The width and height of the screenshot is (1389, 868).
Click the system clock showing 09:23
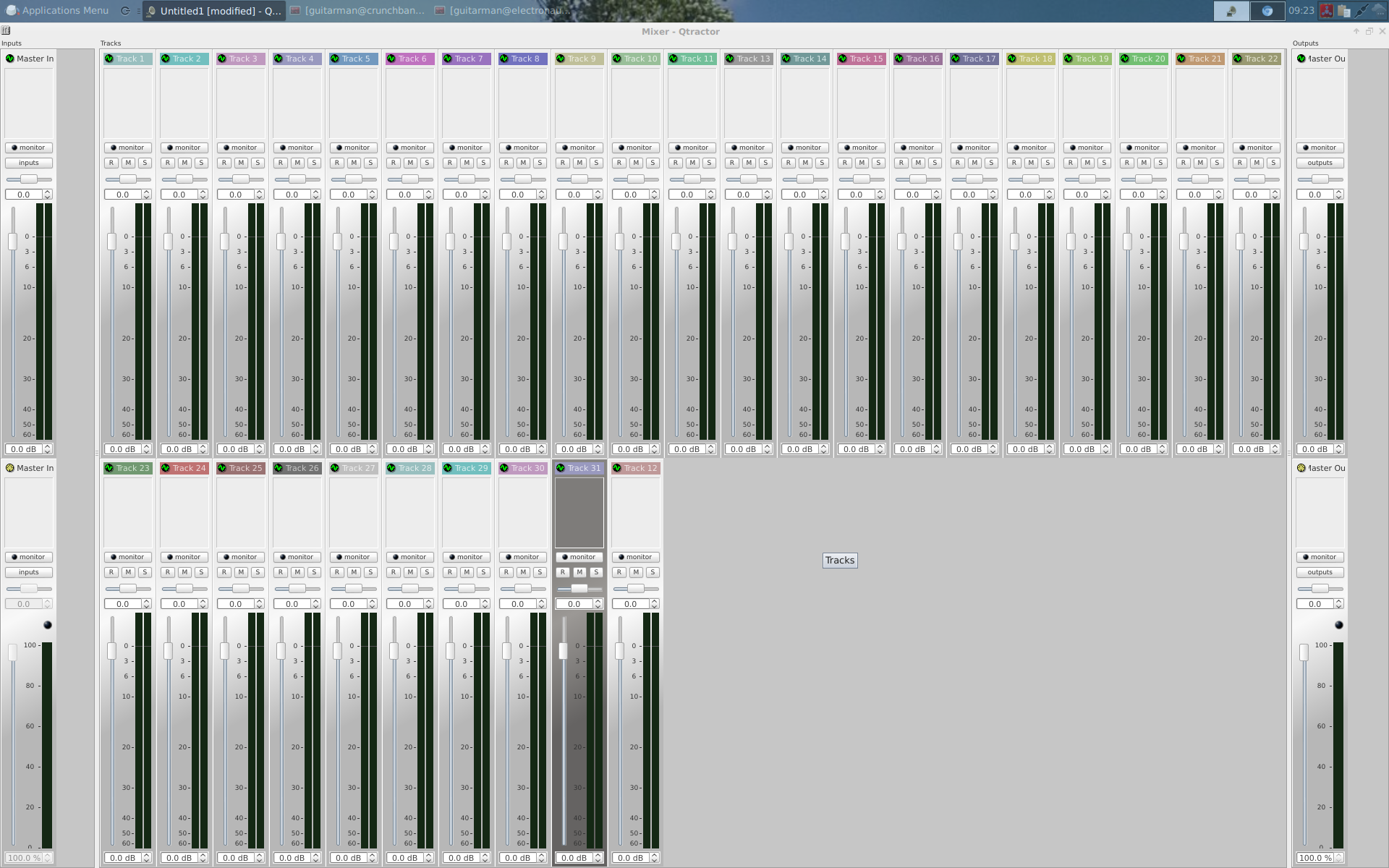click(1301, 11)
